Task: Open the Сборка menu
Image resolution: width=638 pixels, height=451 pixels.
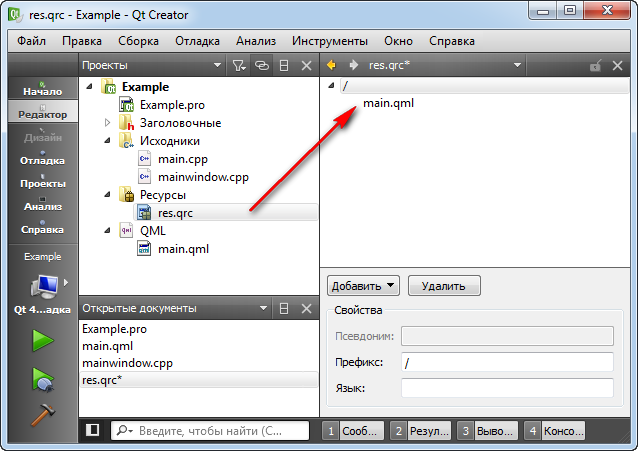Action: tap(138, 41)
